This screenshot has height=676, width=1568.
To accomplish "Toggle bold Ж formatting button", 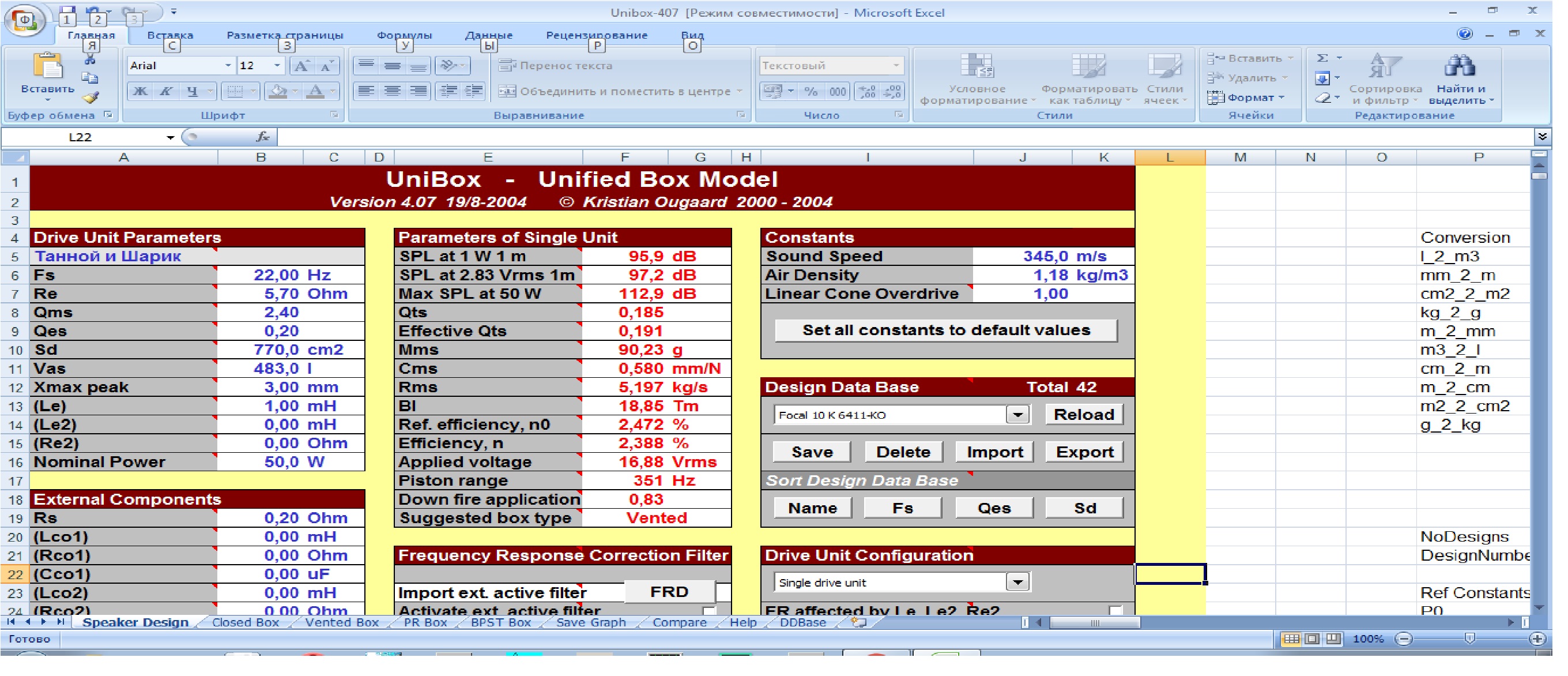I will pyautogui.click(x=140, y=92).
